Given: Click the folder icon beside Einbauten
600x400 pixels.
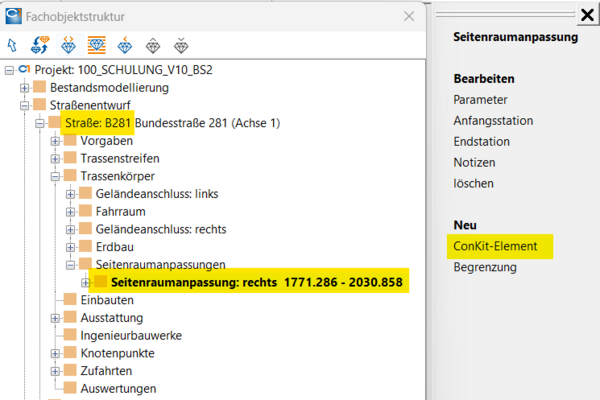Looking at the screenshot, I should tap(70, 299).
